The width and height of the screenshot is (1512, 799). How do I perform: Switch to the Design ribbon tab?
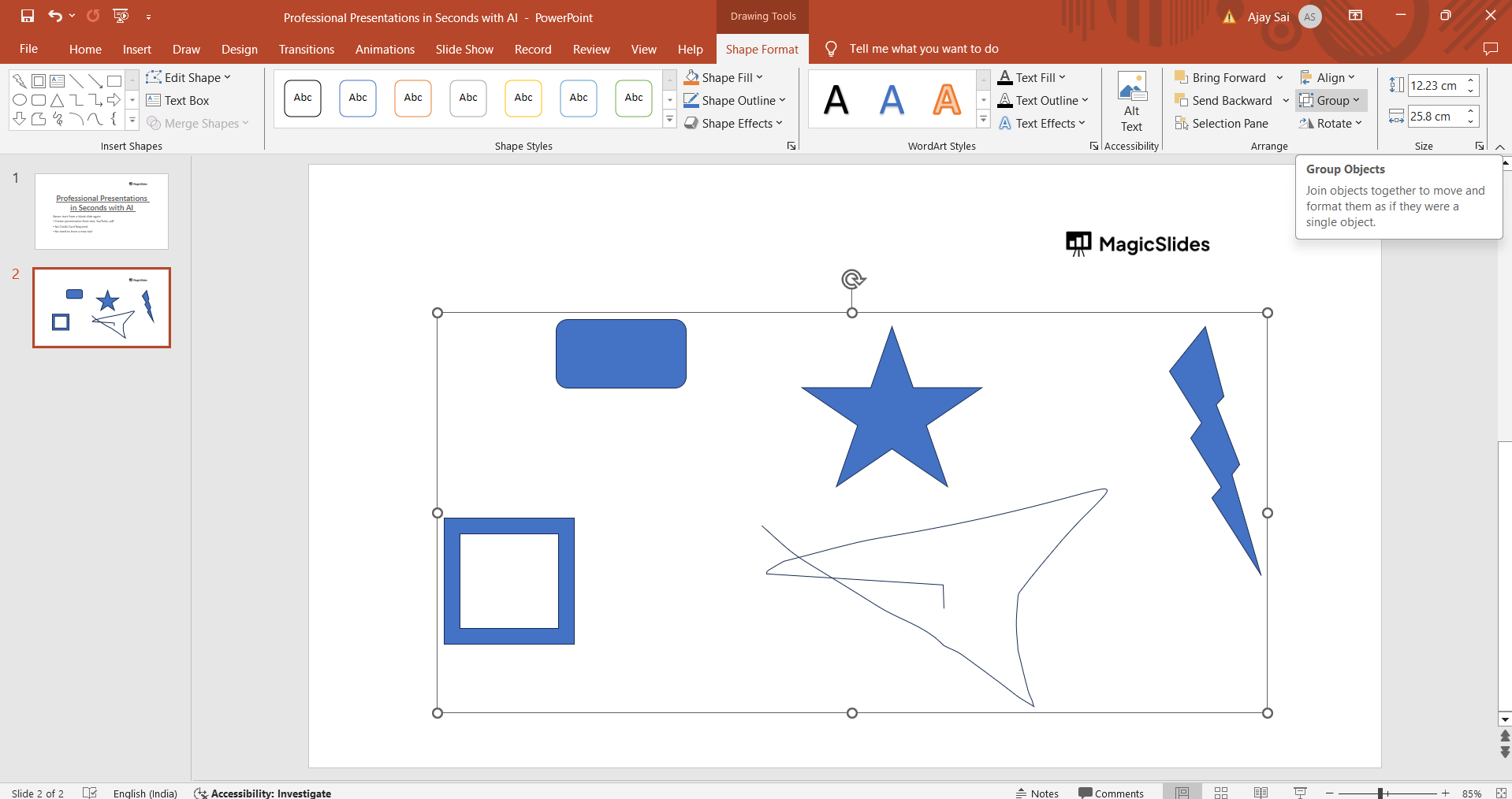tap(239, 49)
